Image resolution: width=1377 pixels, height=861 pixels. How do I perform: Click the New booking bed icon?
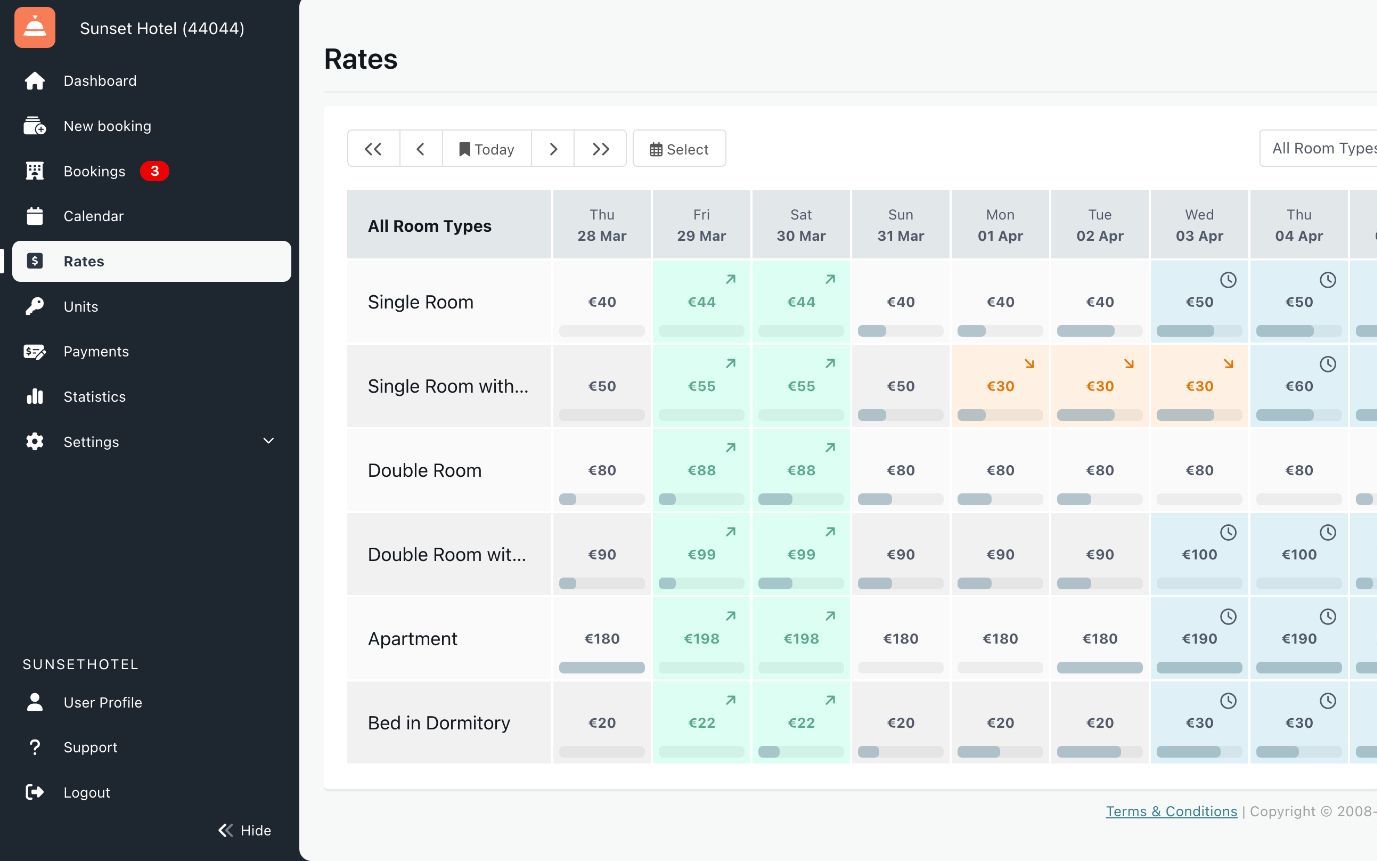(35, 126)
